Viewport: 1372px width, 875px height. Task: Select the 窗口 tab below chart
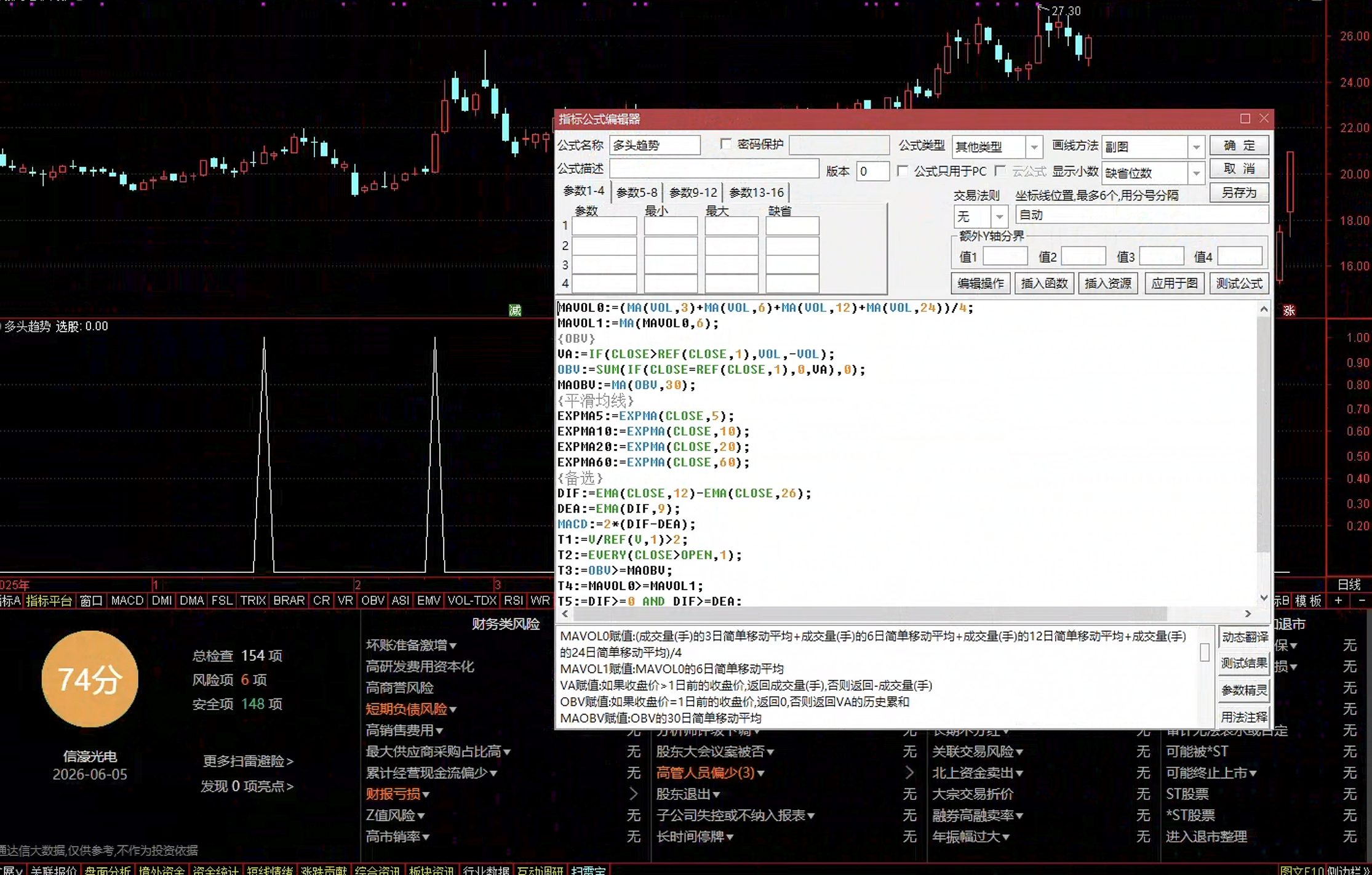[91, 601]
